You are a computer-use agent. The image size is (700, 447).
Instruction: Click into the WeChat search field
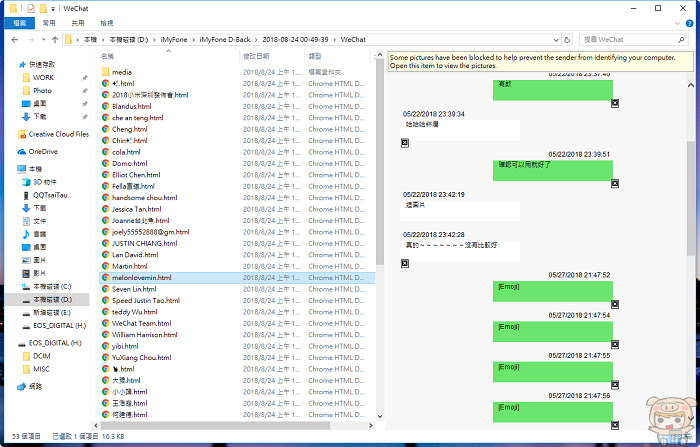[628, 40]
